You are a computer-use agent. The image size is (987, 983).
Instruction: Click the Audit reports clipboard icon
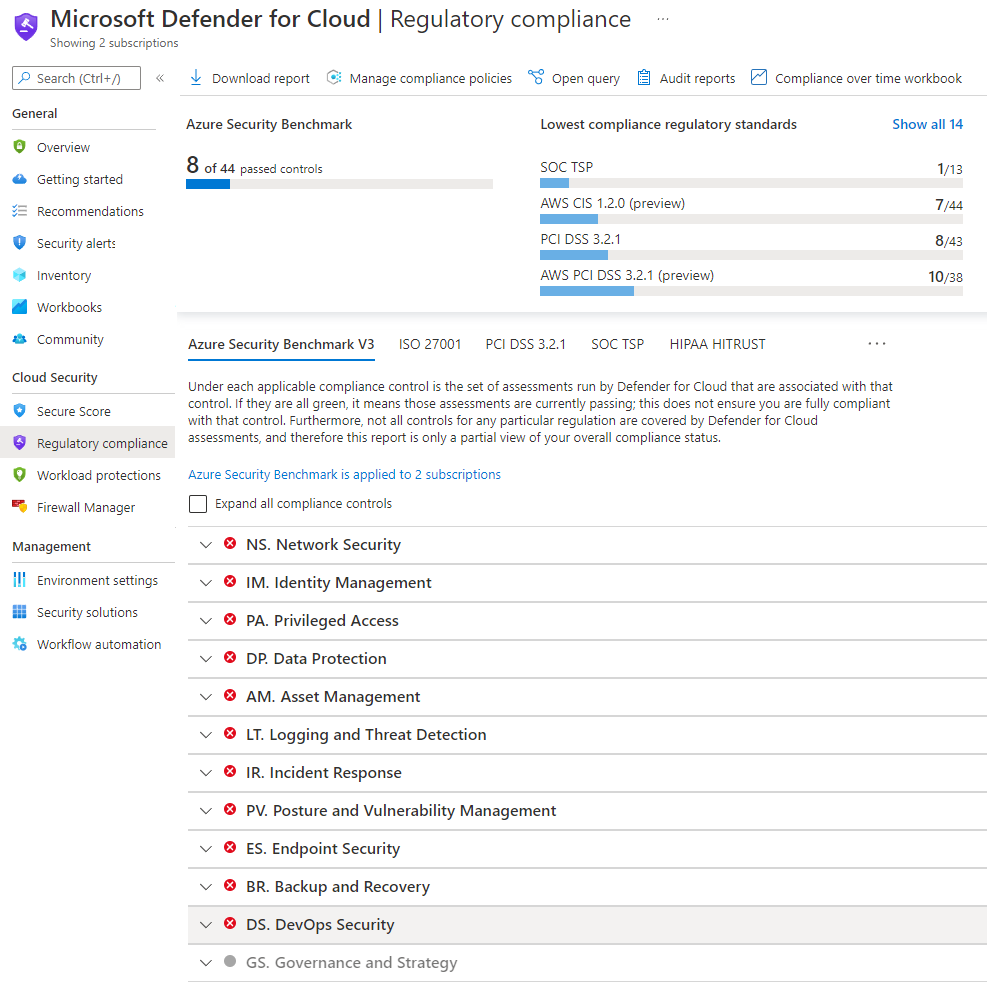(644, 77)
